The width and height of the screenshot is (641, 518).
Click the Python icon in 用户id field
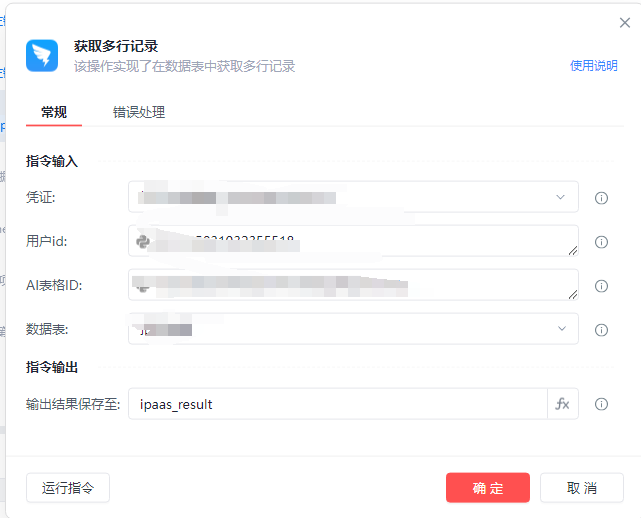(x=144, y=241)
